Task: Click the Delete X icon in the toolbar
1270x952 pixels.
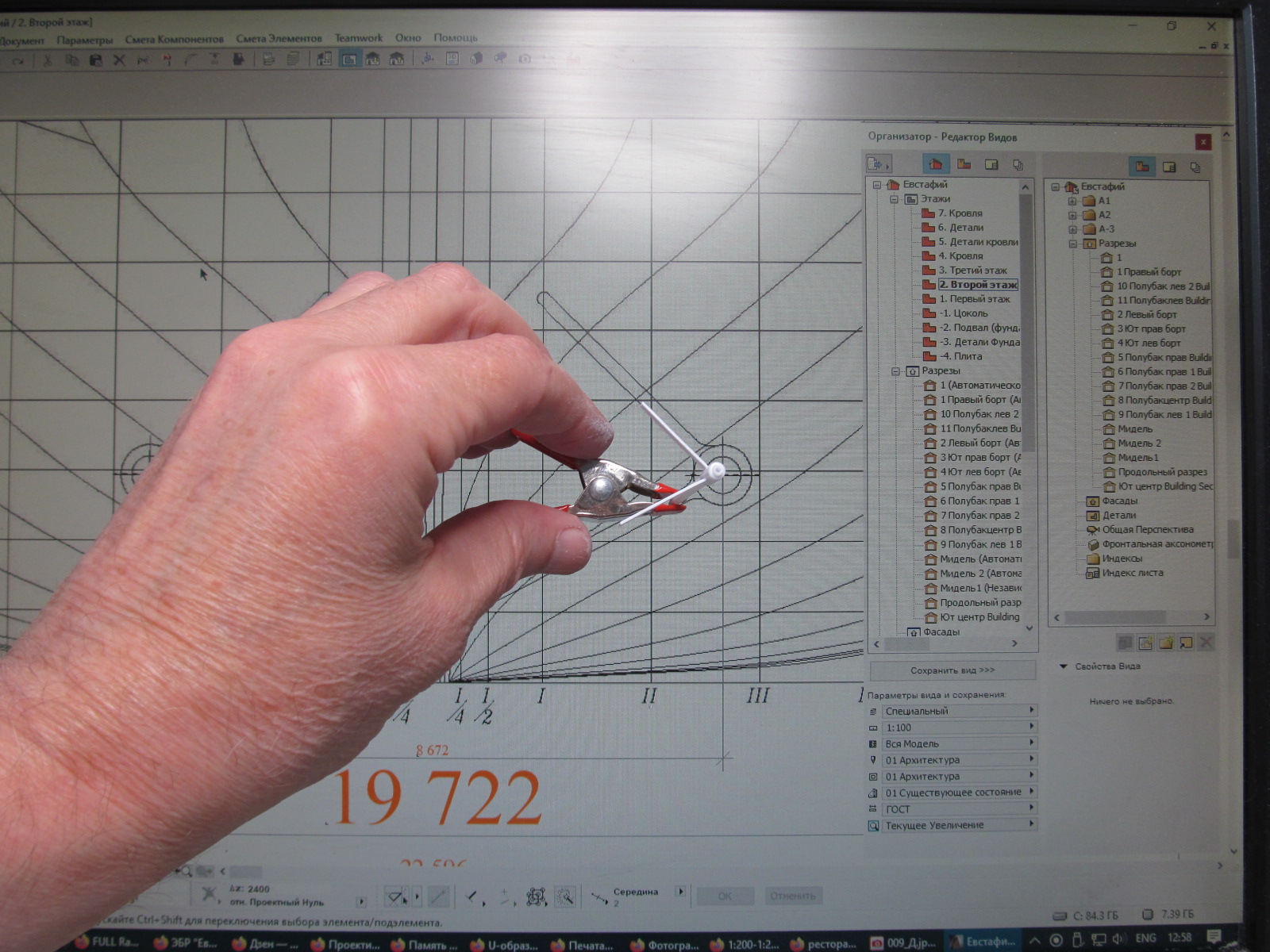Action: [x=119, y=60]
